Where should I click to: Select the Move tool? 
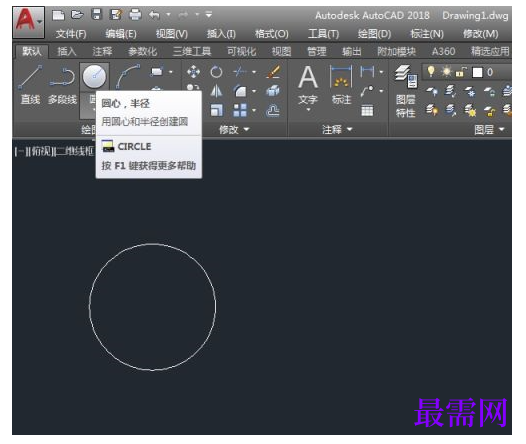pos(194,72)
